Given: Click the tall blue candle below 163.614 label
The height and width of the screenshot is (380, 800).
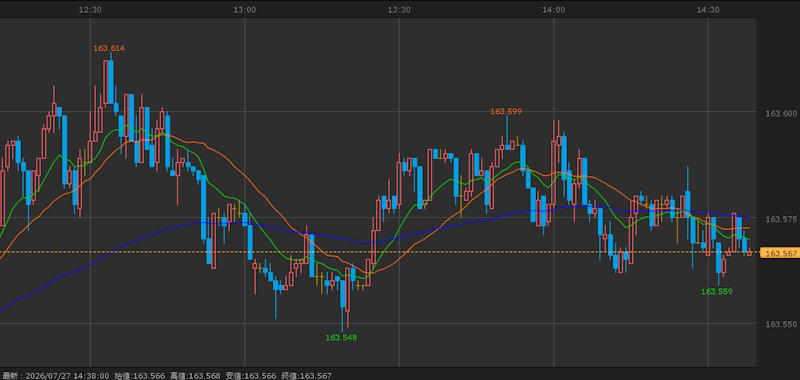Looking at the screenshot, I should 111,82.
